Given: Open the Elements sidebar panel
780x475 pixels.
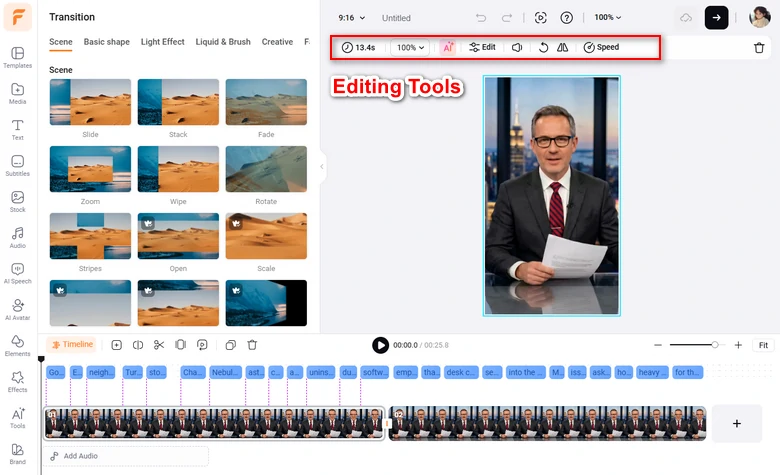Looking at the screenshot, I should point(17,346).
